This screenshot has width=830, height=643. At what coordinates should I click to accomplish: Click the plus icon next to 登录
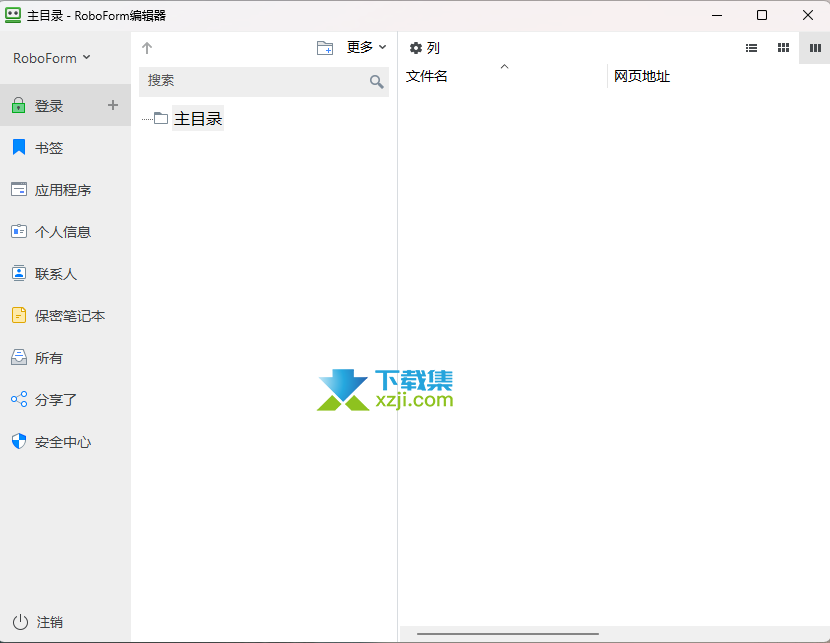[x=113, y=105]
